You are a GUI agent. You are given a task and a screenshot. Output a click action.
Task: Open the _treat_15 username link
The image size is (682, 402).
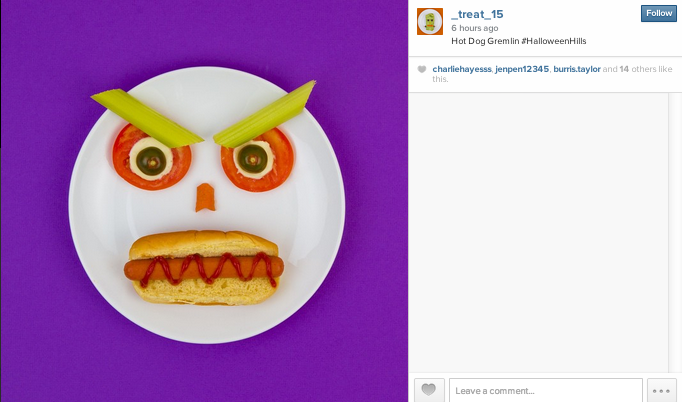coord(477,14)
